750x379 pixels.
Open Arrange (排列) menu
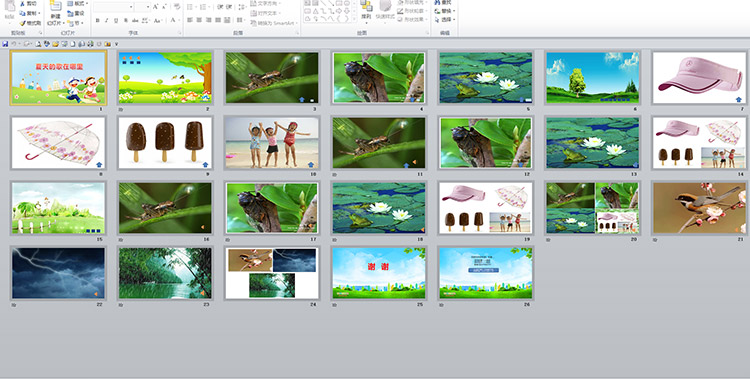click(366, 12)
